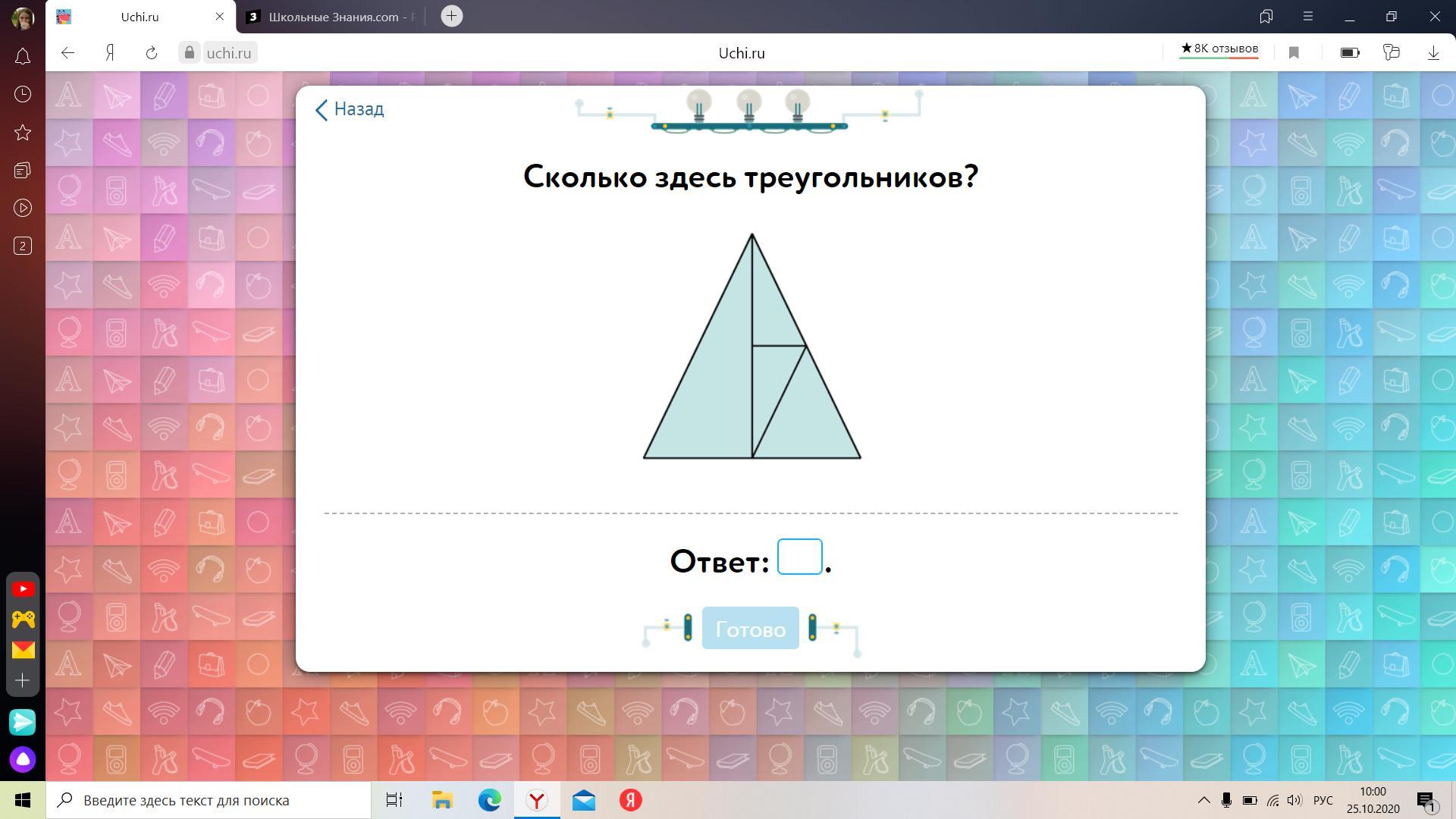Click the Готово button
Viewport: 1456px width, 819px height.
(750, 629)
